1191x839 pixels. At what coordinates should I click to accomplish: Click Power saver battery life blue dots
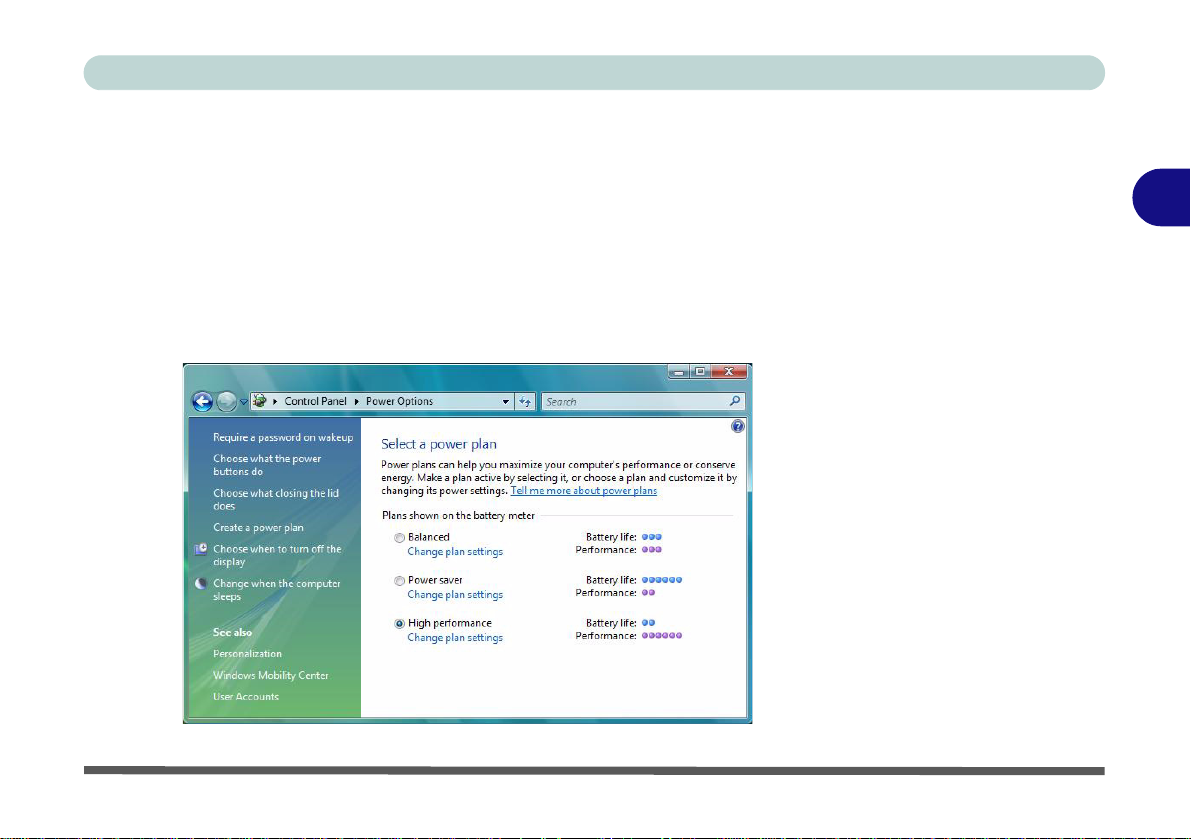[662, 580]
